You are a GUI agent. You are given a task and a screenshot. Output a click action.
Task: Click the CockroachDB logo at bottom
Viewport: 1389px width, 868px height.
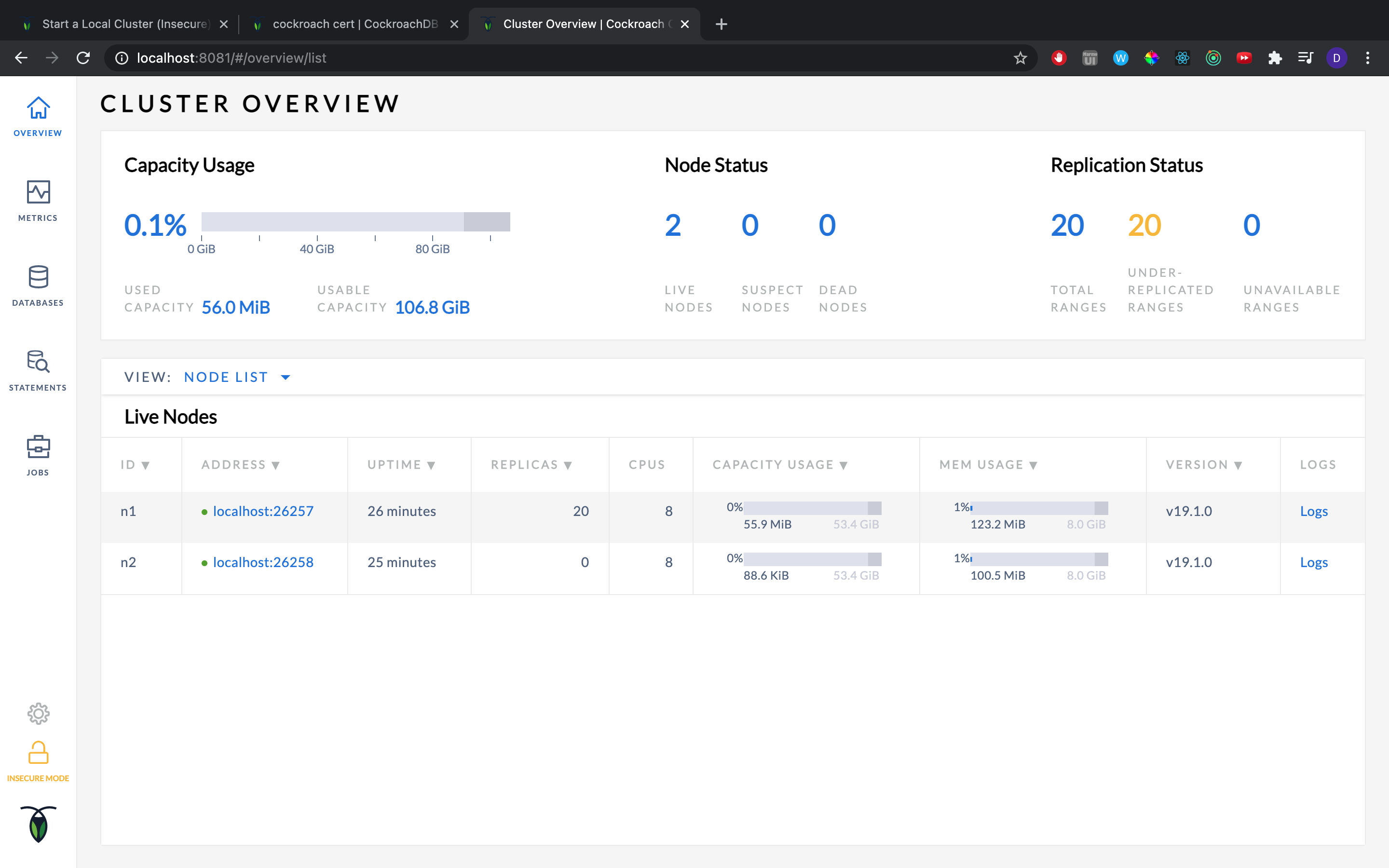[38, 825]
